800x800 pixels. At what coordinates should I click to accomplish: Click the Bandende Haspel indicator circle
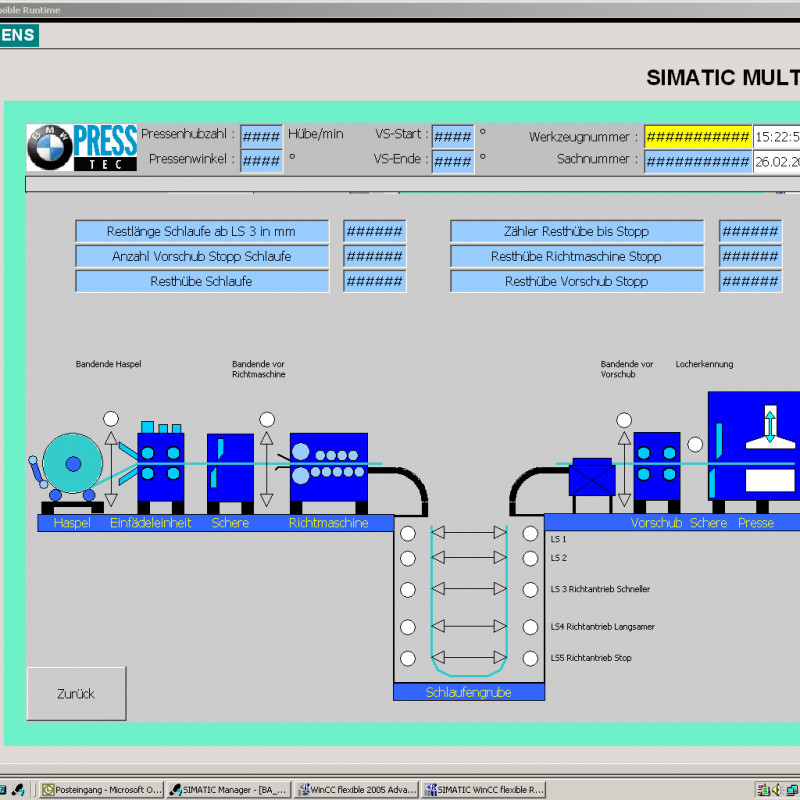[111, 419]
